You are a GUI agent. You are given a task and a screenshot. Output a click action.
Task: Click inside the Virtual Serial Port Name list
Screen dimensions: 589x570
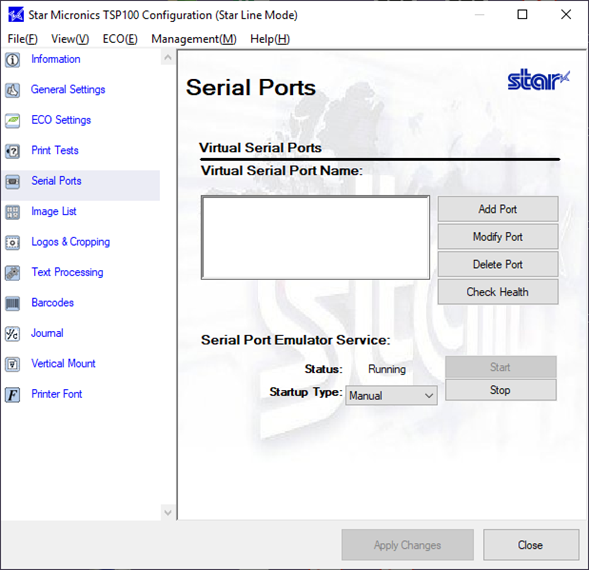point(316,237)
